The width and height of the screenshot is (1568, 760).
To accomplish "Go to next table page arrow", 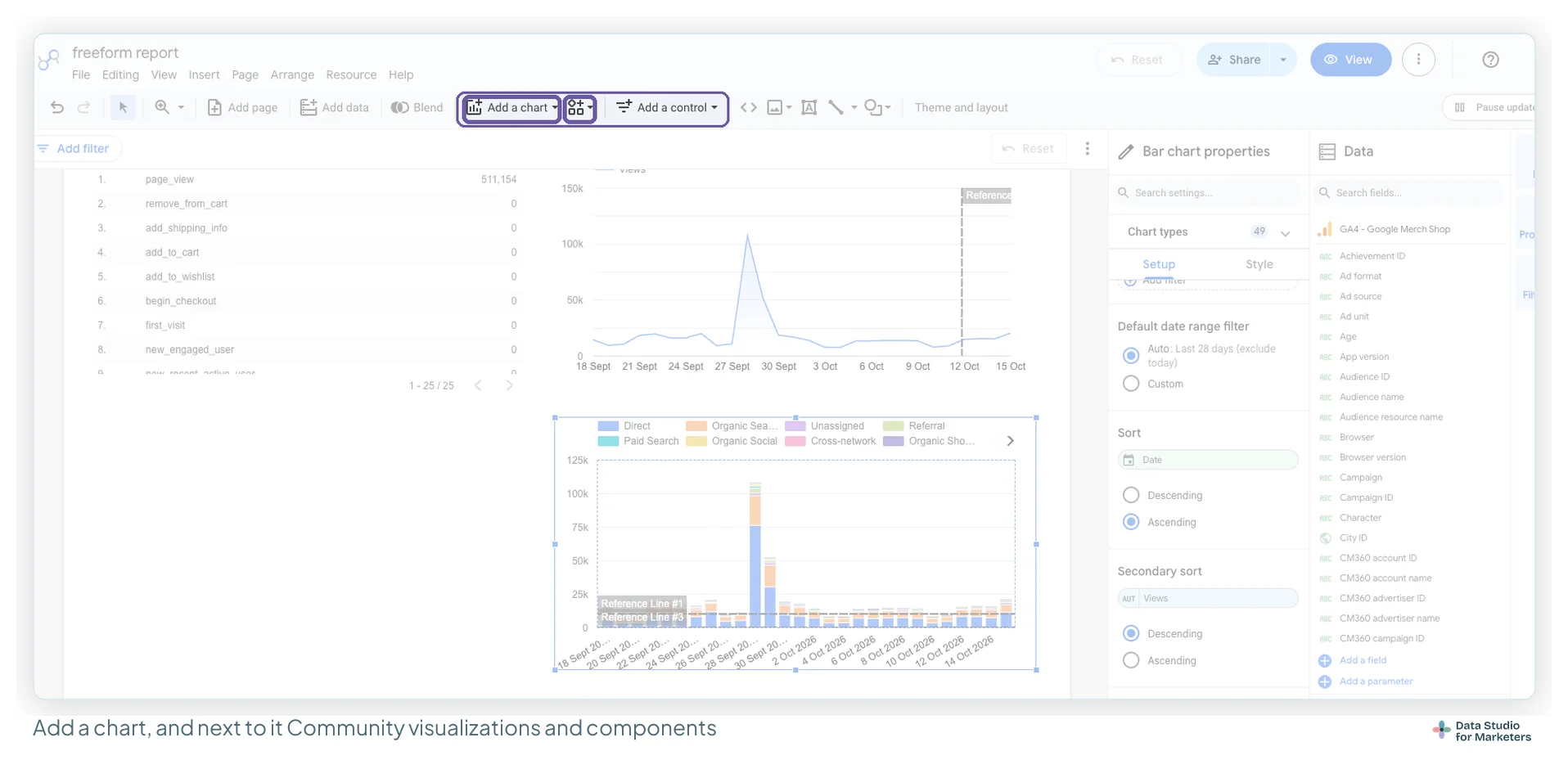I will pyautogui.click(x=509, y=385).
